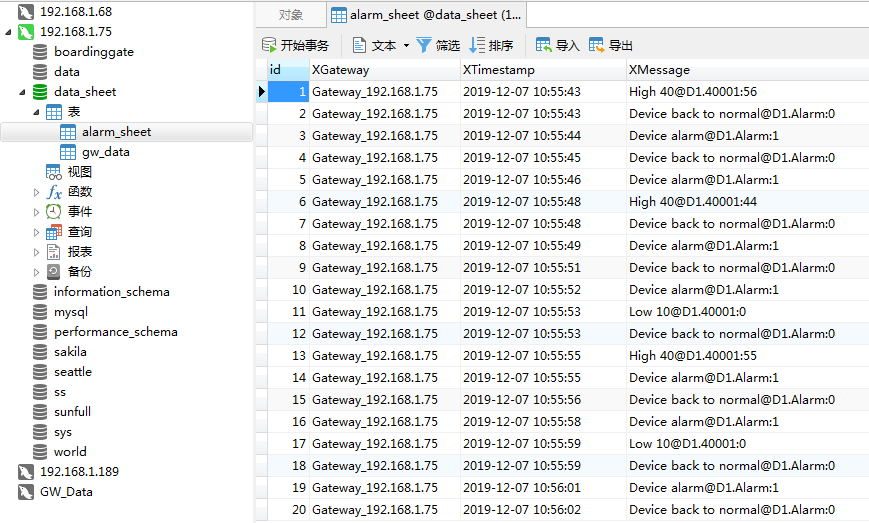Select the ss database

click(60, 392)
